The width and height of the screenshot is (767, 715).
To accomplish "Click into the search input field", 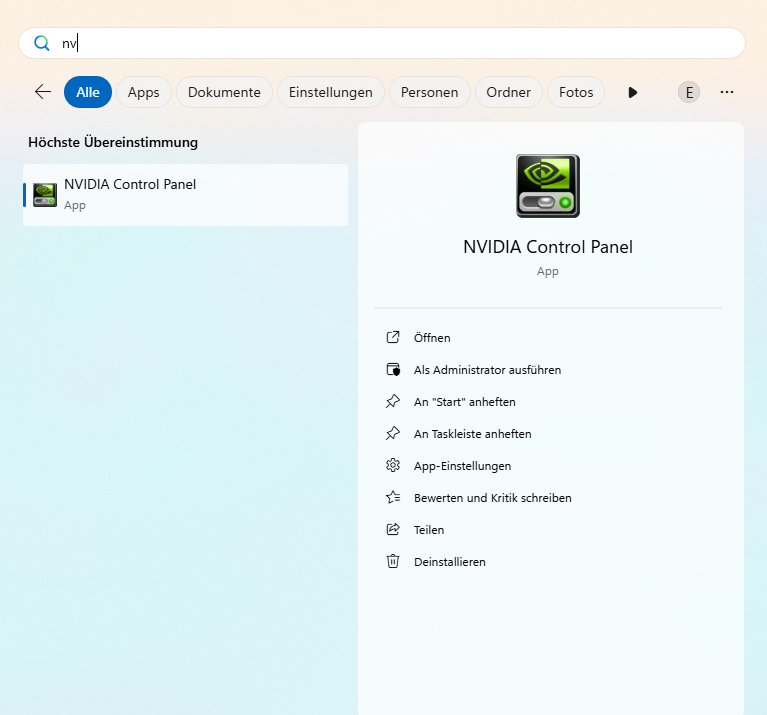I will 382,43.
